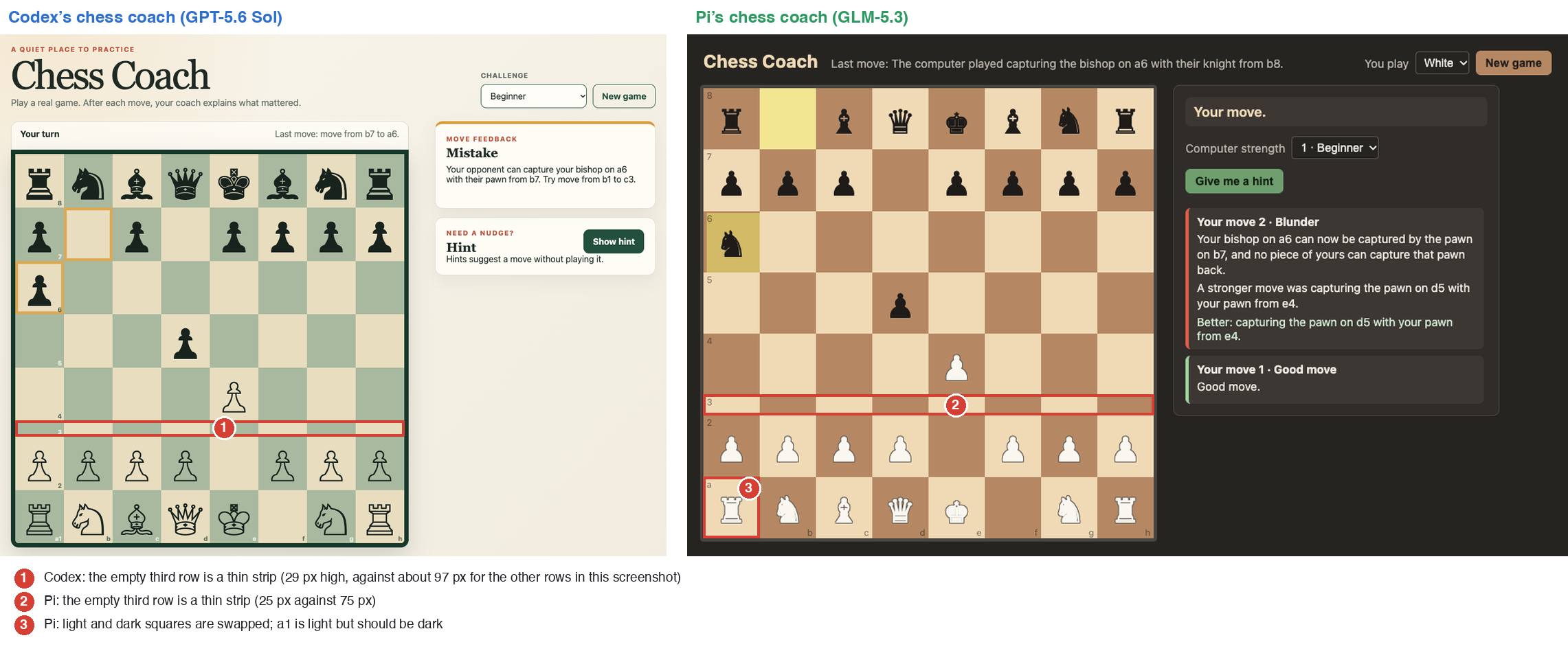The image size is (1568, 651).
Task: Click the 'Chess Coach' title in Pi's coach
Action: click(761, 62)
